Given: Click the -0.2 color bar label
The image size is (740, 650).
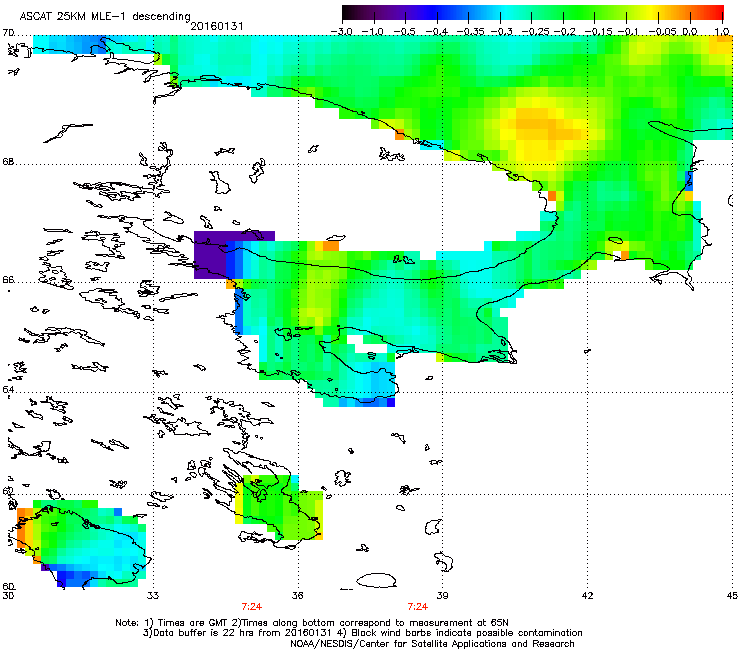Looking at the screenshot, I should (x=564, y=32).
